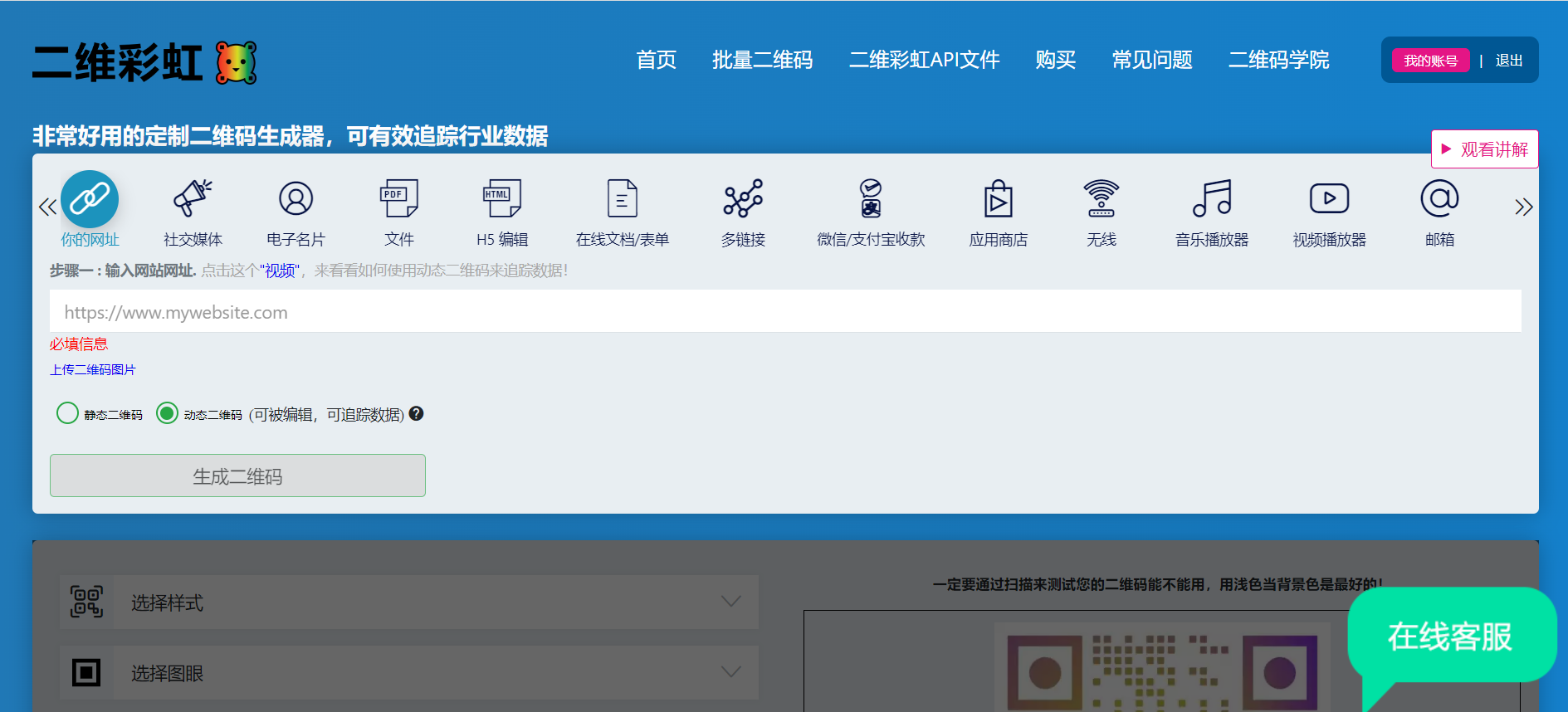Click the website URL input field
Viewport: 1568px width, 712px height.
785,311
